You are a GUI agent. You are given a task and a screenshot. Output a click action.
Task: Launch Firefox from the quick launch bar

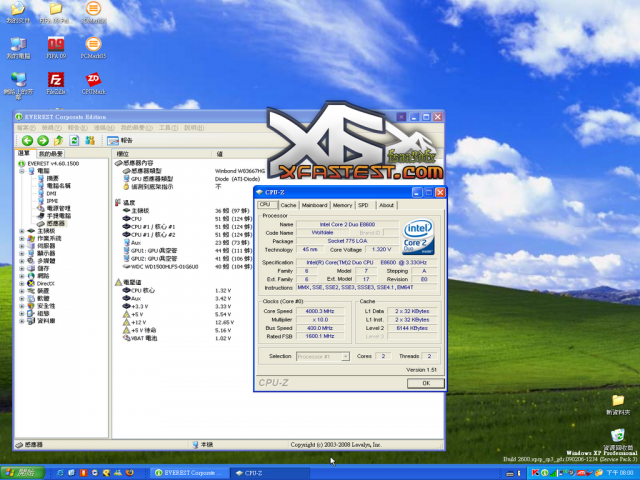(x=129, y=473)
